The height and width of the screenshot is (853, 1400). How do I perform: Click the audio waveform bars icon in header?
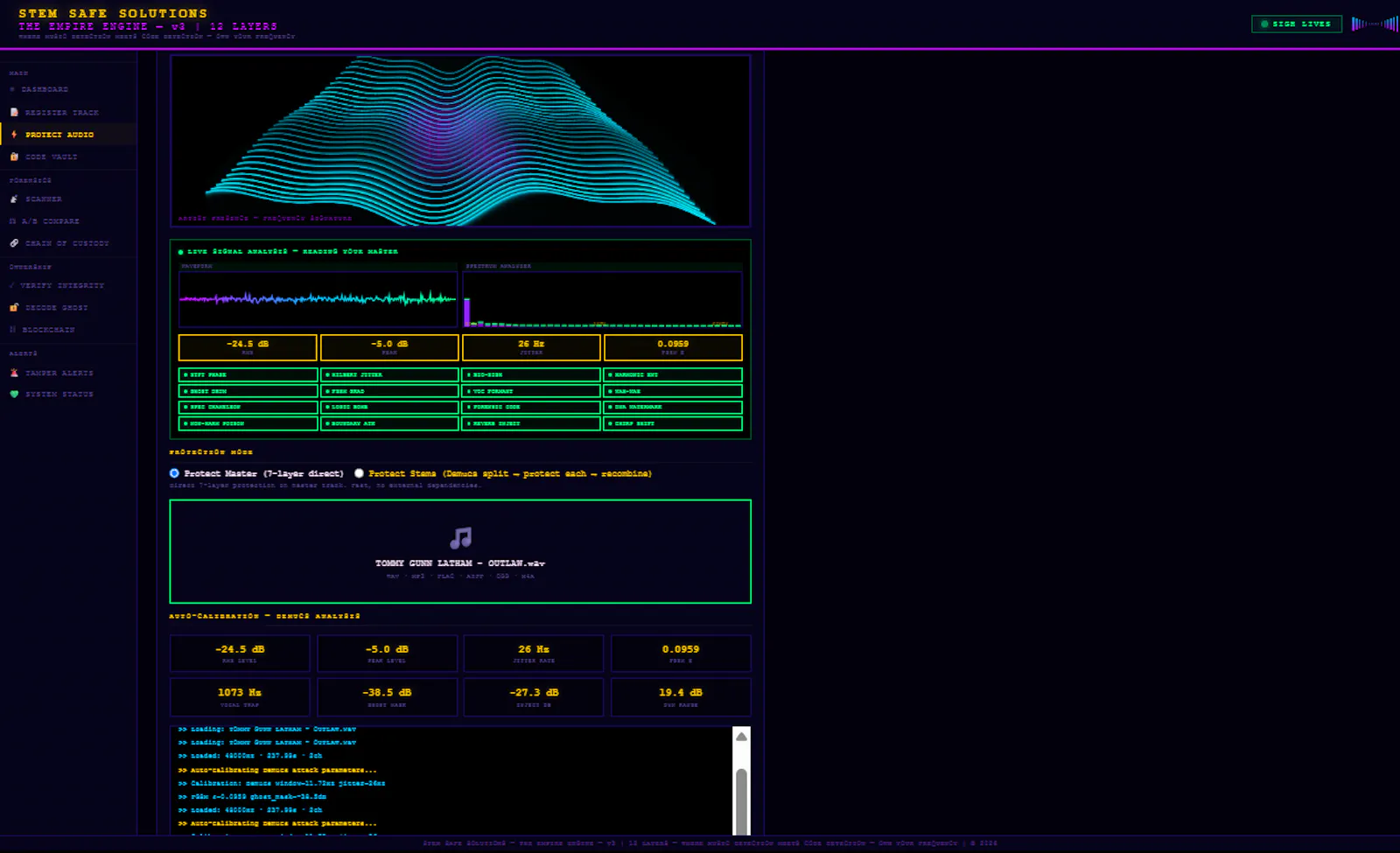tap(1374, 24)
